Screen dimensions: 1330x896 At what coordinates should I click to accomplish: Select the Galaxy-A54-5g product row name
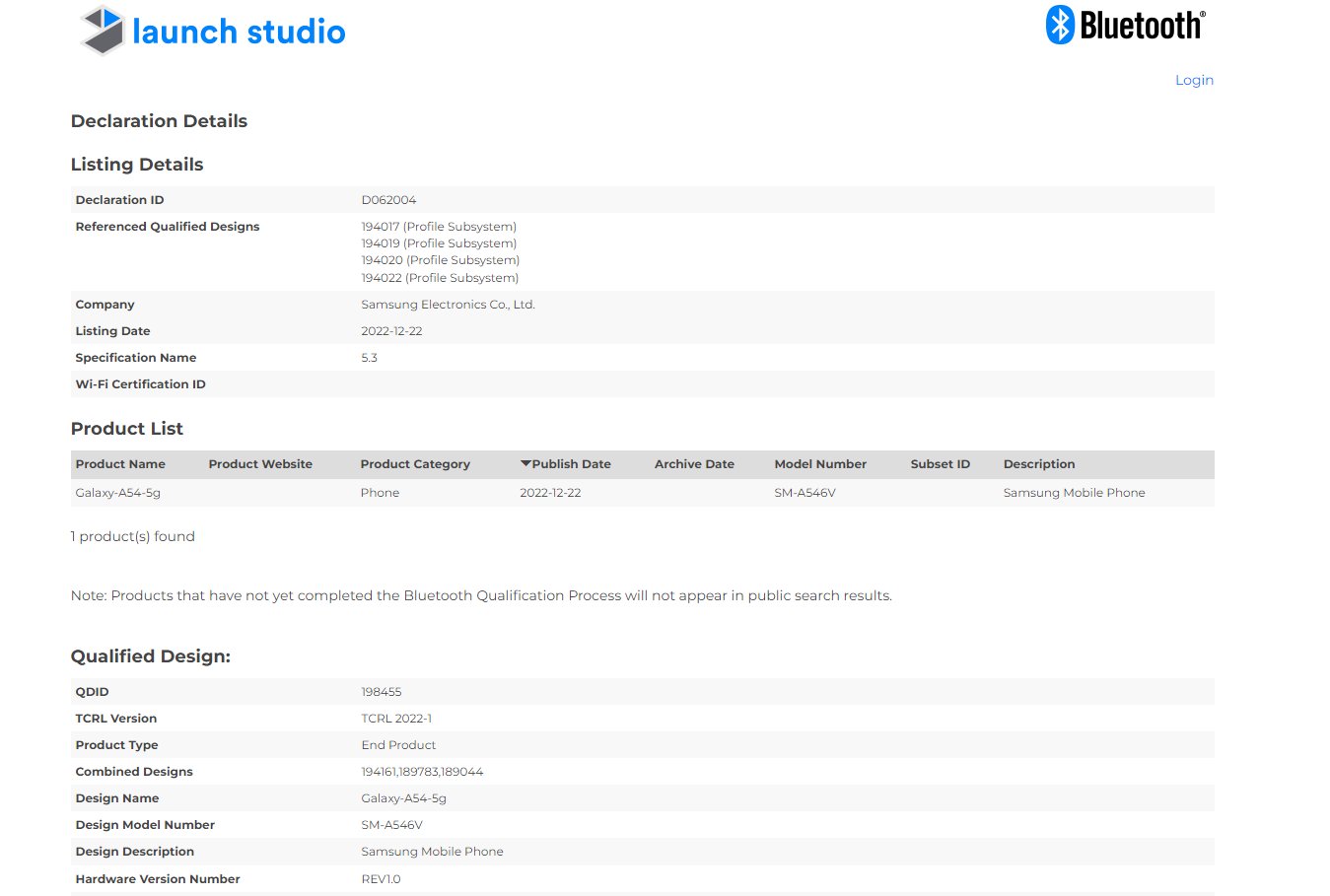(x=117, y=493)
